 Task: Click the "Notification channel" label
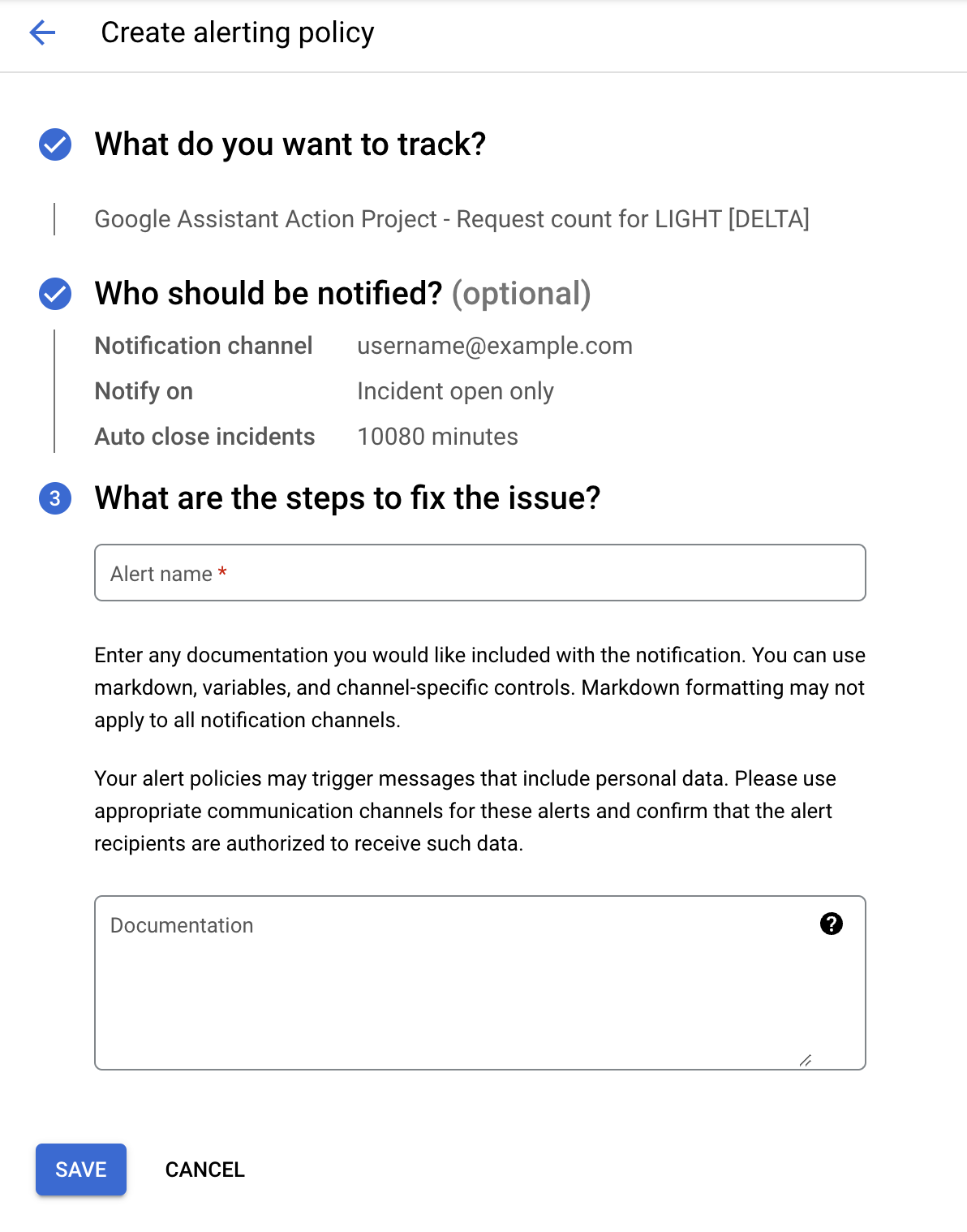[204, 346]
